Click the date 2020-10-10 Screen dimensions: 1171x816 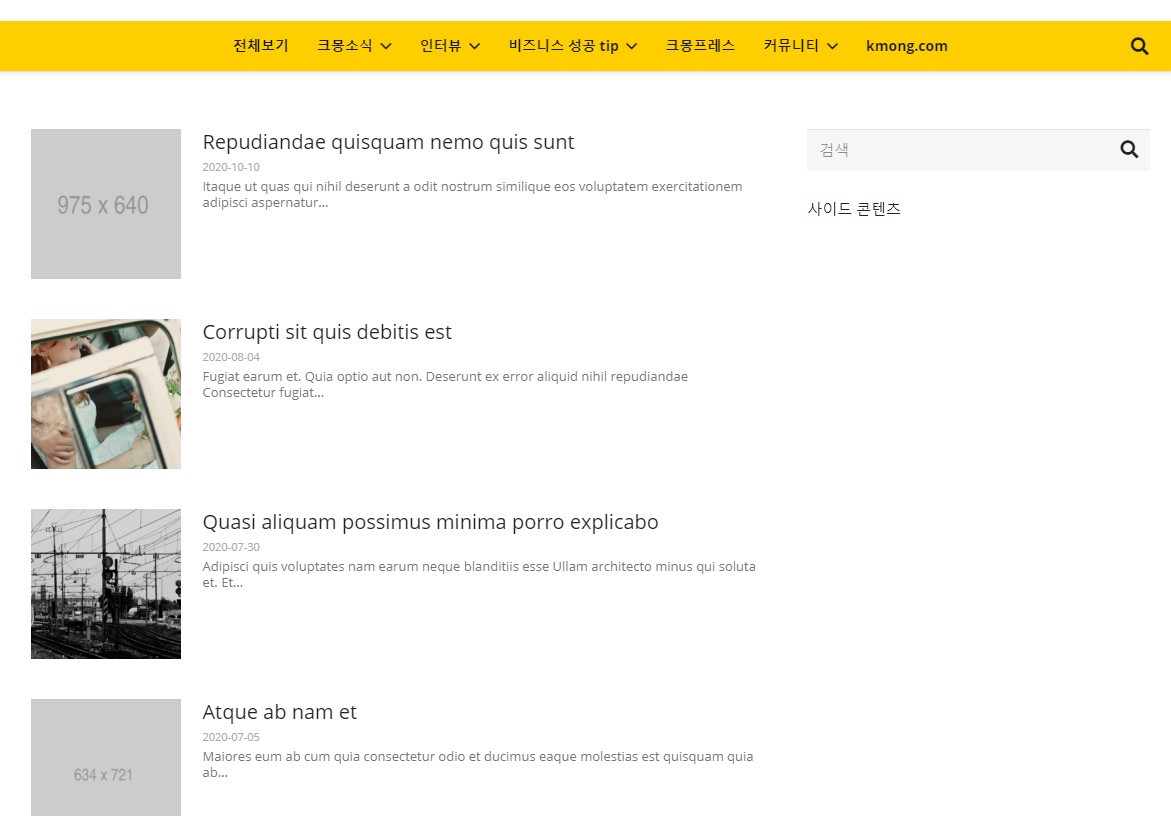coord(231,167)
